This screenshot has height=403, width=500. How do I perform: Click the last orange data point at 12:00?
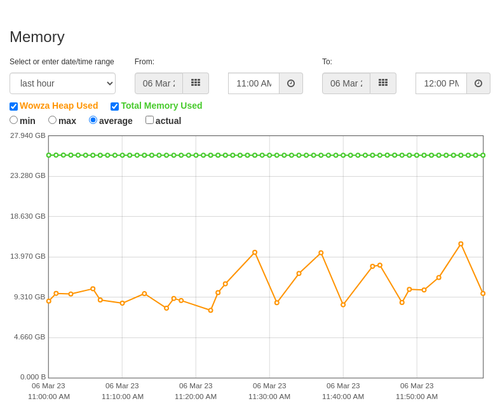(483, 293)
